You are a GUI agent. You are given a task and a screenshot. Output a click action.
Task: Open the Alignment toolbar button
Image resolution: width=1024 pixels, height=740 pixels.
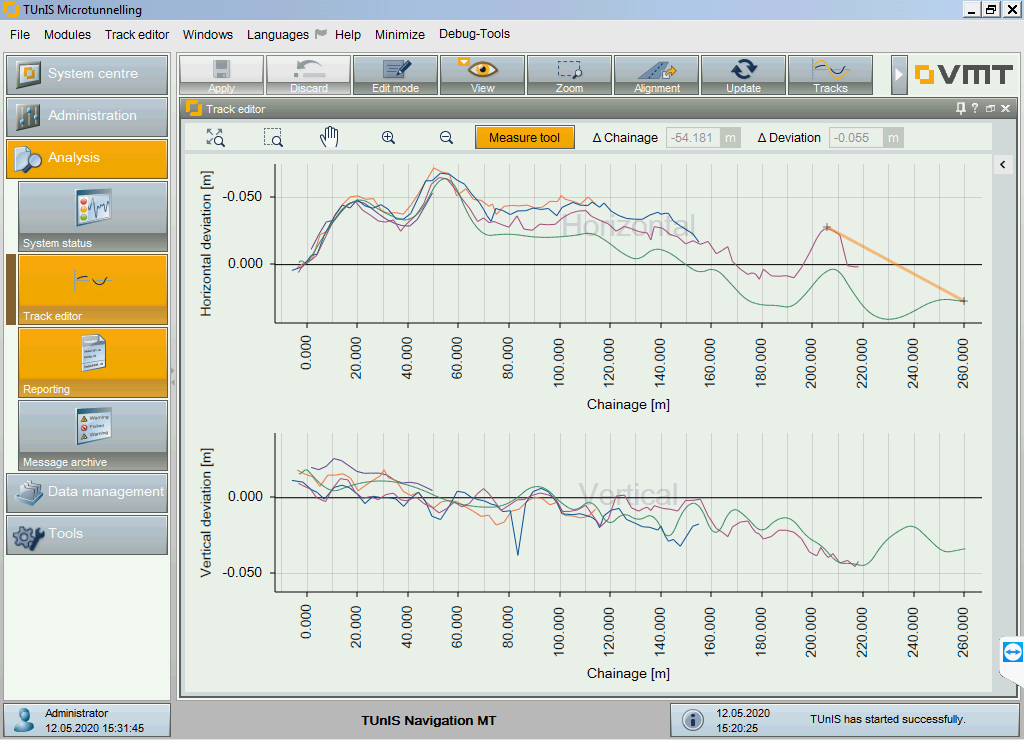pos(656,75)
